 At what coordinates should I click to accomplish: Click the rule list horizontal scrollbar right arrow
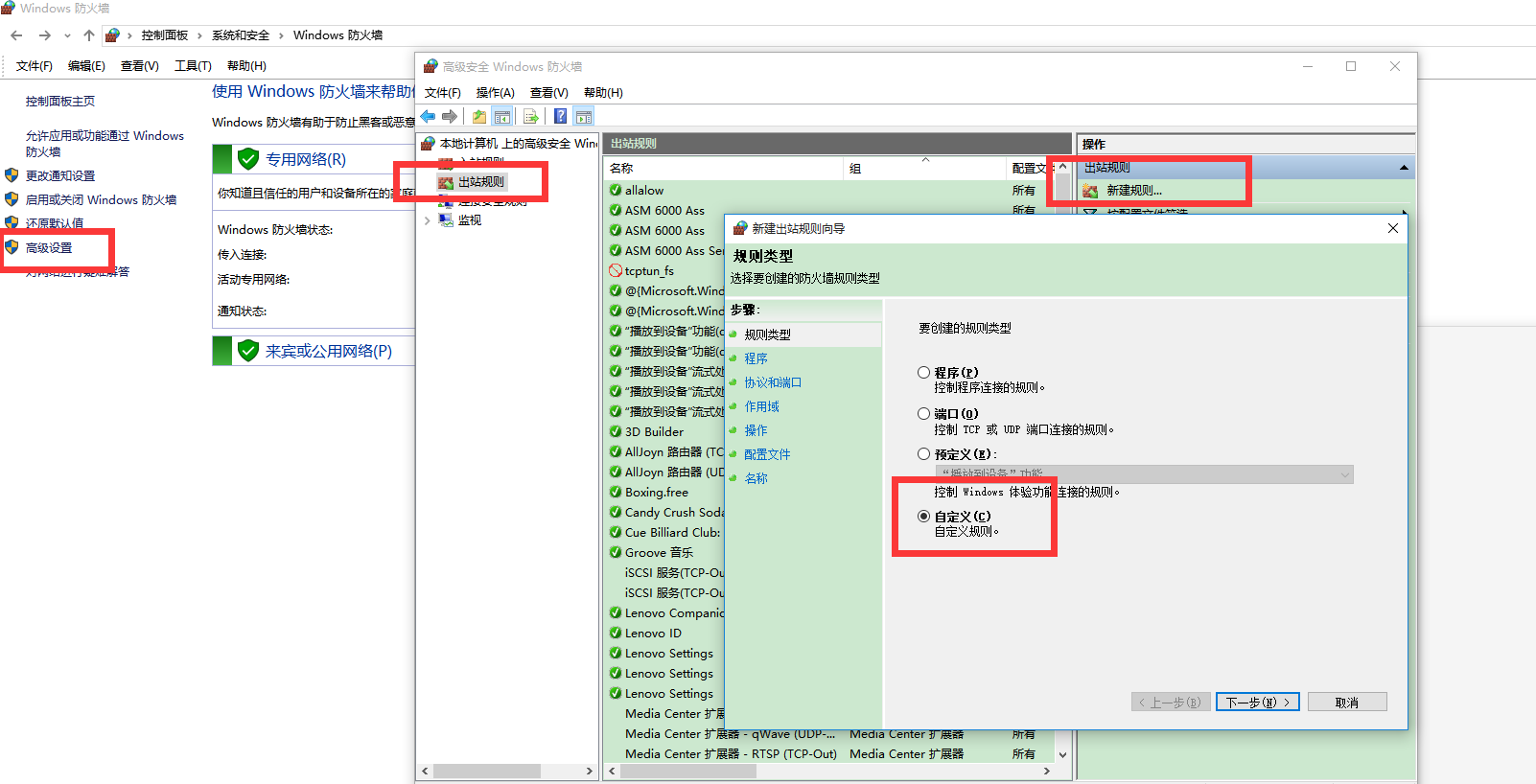pyautogui.click(x=1047, y=771)
